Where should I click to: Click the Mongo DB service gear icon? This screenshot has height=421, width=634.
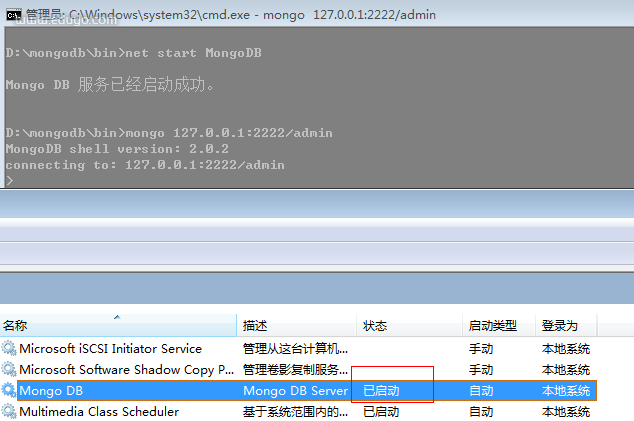pos(9,391)
